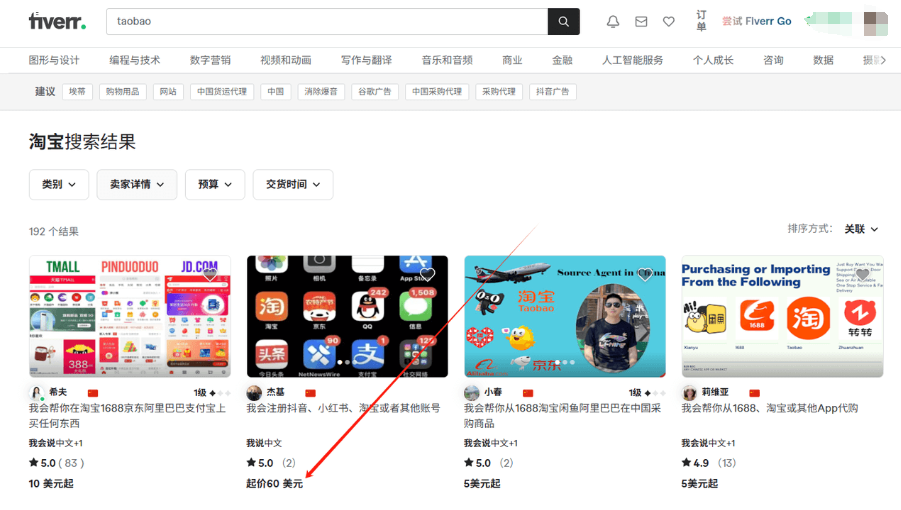Save the 杰基 account registration gig
The height and width of the screenshot is (510, 901).
pyautogui.click(x=427, y=274)
